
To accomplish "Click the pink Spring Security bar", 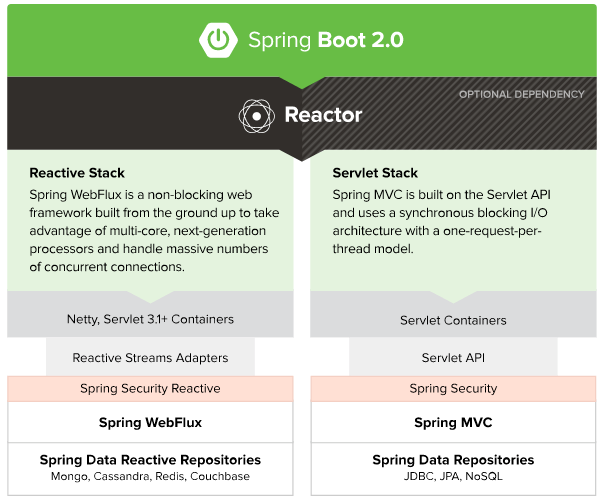I will click(453, 388).
